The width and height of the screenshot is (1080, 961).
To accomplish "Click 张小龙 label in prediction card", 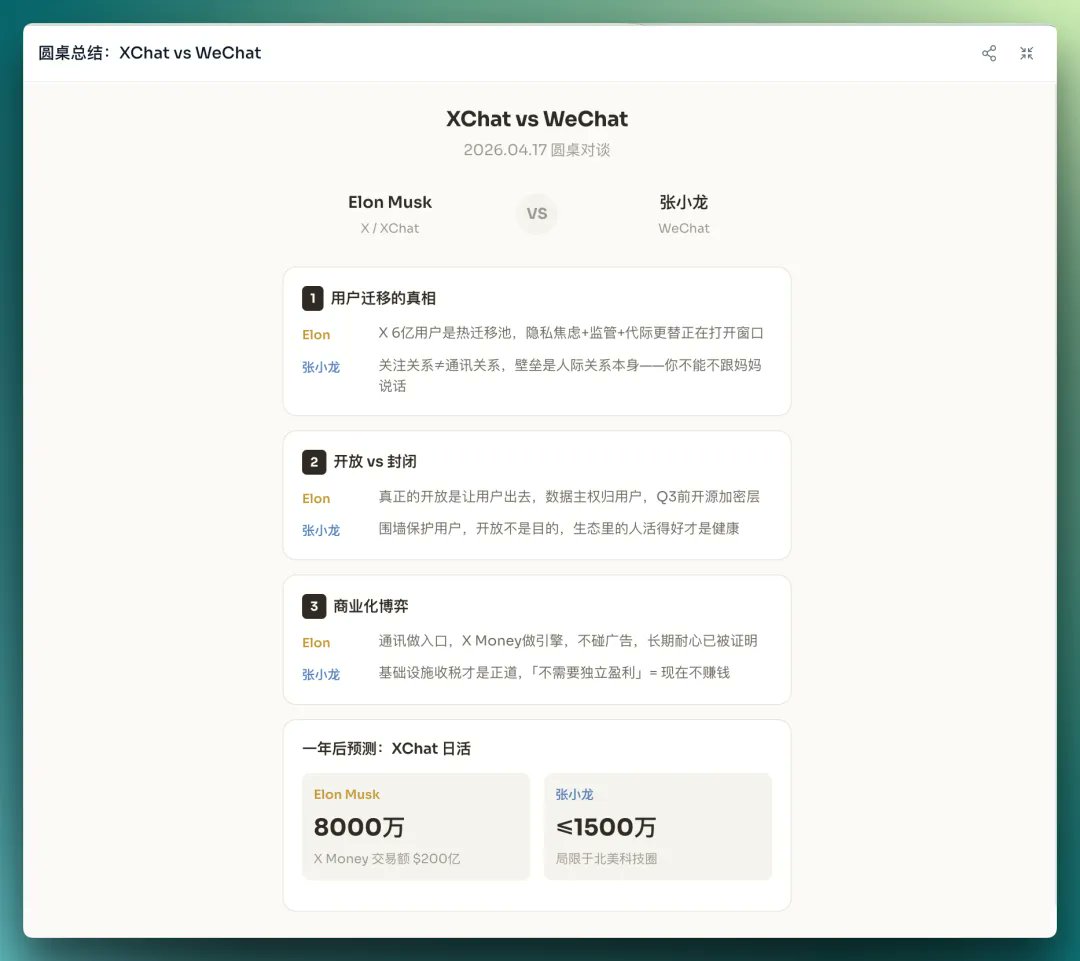I will [574, 794].
